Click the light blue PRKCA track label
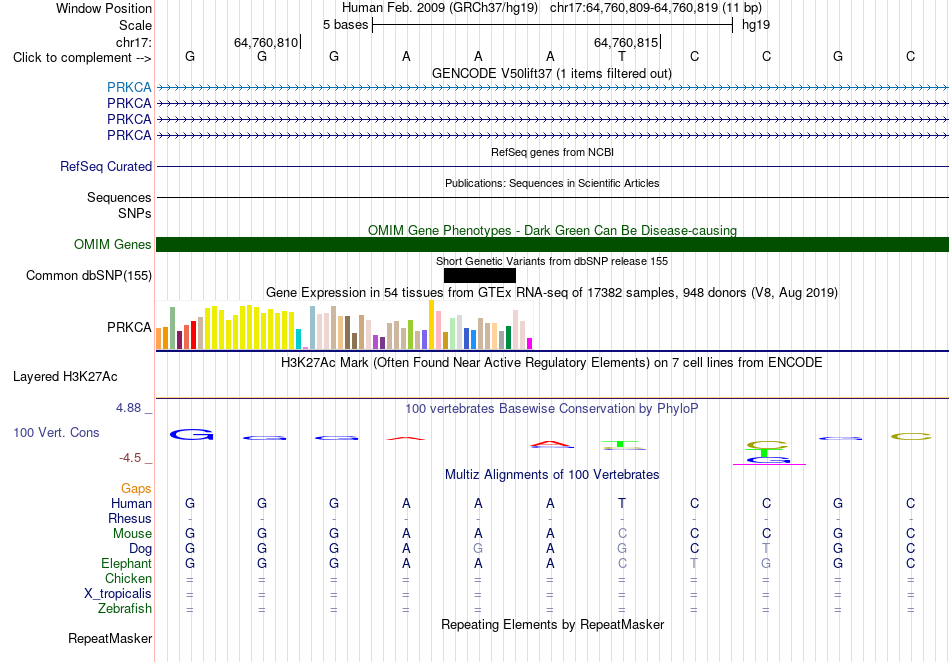This screenshot has width=950, height=662. (x=129, y=87)
